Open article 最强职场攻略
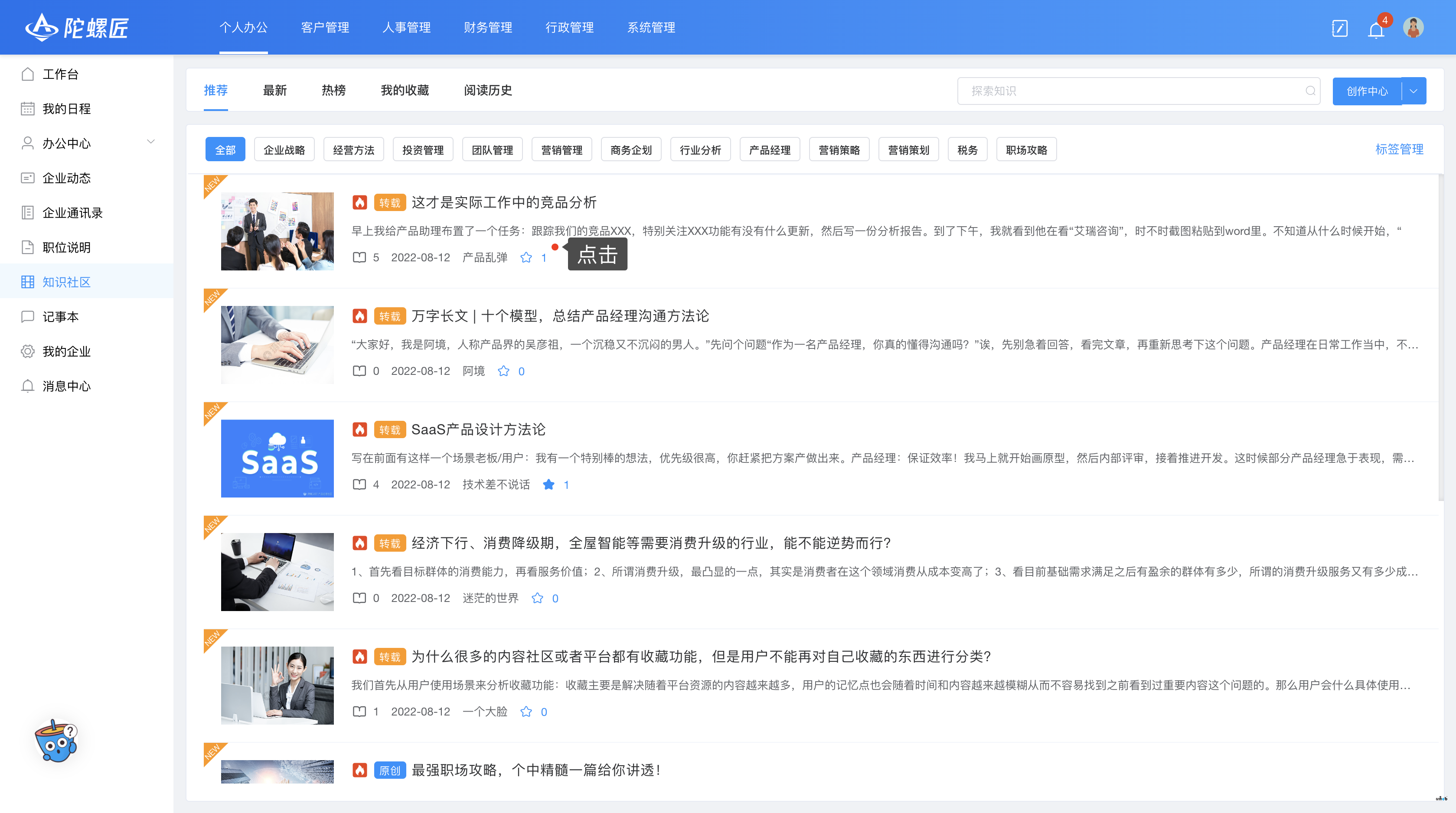The width and height of the screenshot is (1456, 813). tap(536, 770)
